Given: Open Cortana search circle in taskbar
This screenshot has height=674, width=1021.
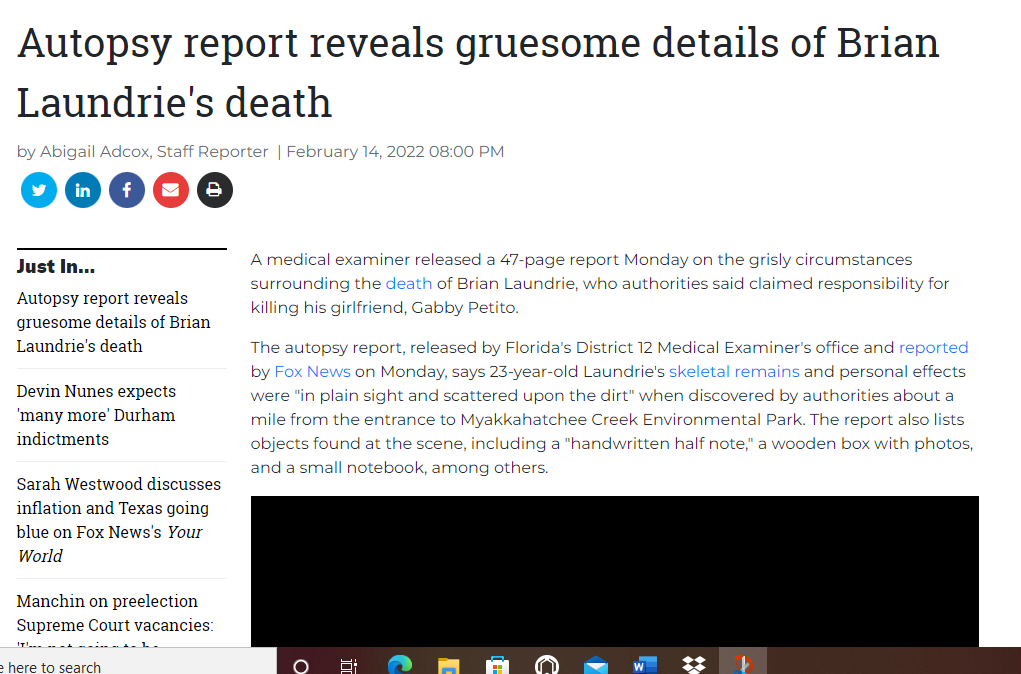Looking at the screenshot, I should 301,665.
